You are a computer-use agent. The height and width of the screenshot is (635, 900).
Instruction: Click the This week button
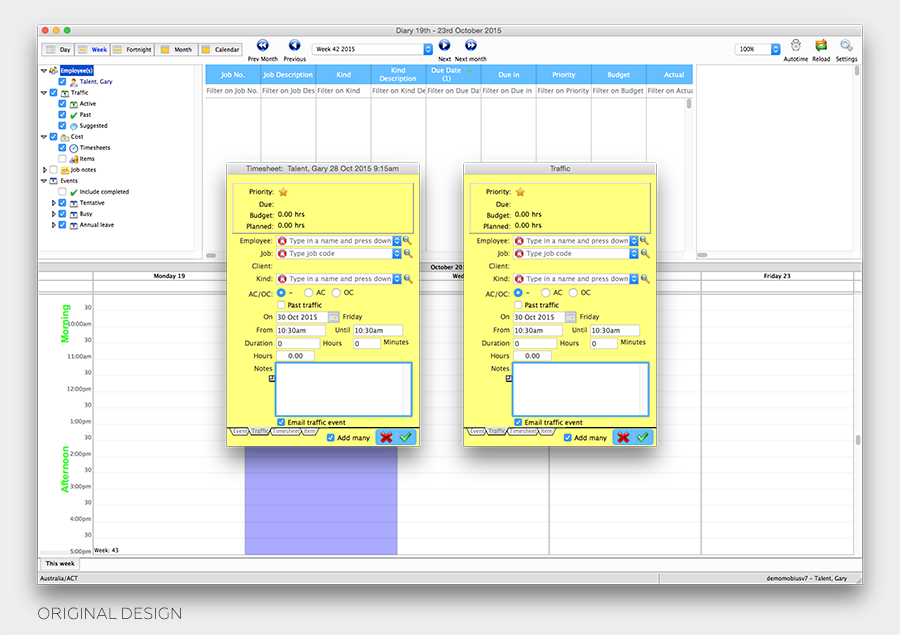pyautogui.click(x=60, y=564)
